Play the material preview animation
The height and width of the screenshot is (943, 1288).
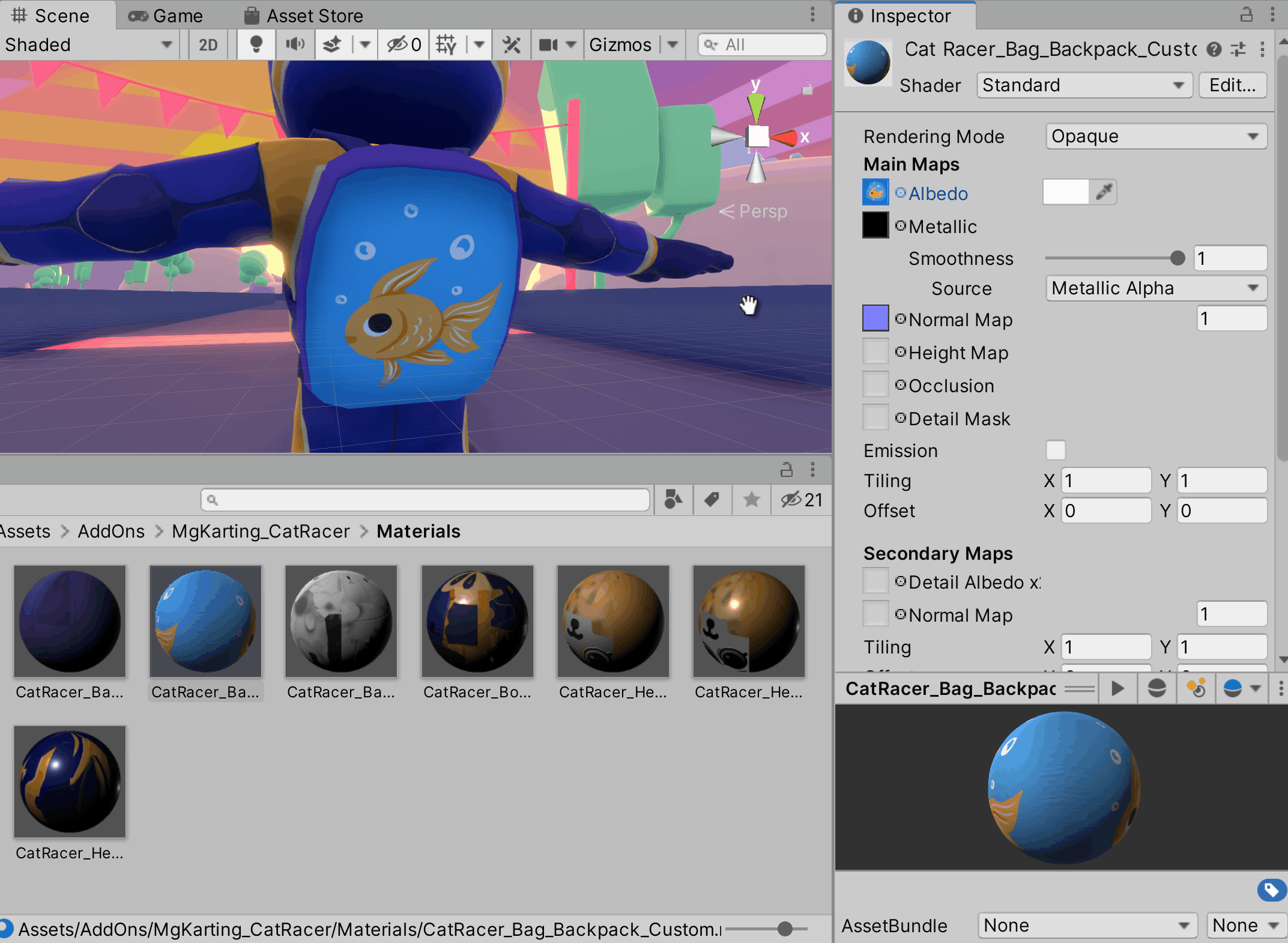pyautogui.click(x=1117, y=688)
